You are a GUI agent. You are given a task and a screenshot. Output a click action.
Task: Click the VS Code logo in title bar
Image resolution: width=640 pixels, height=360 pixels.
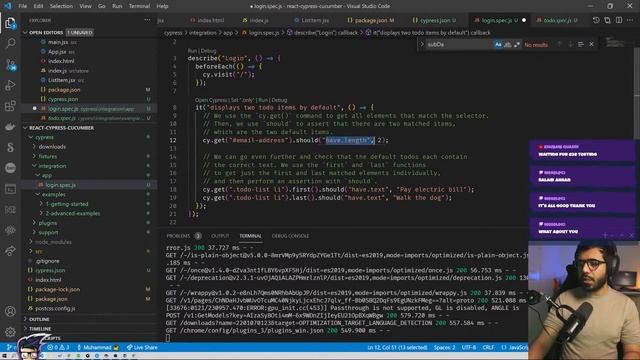click(7, 6)
